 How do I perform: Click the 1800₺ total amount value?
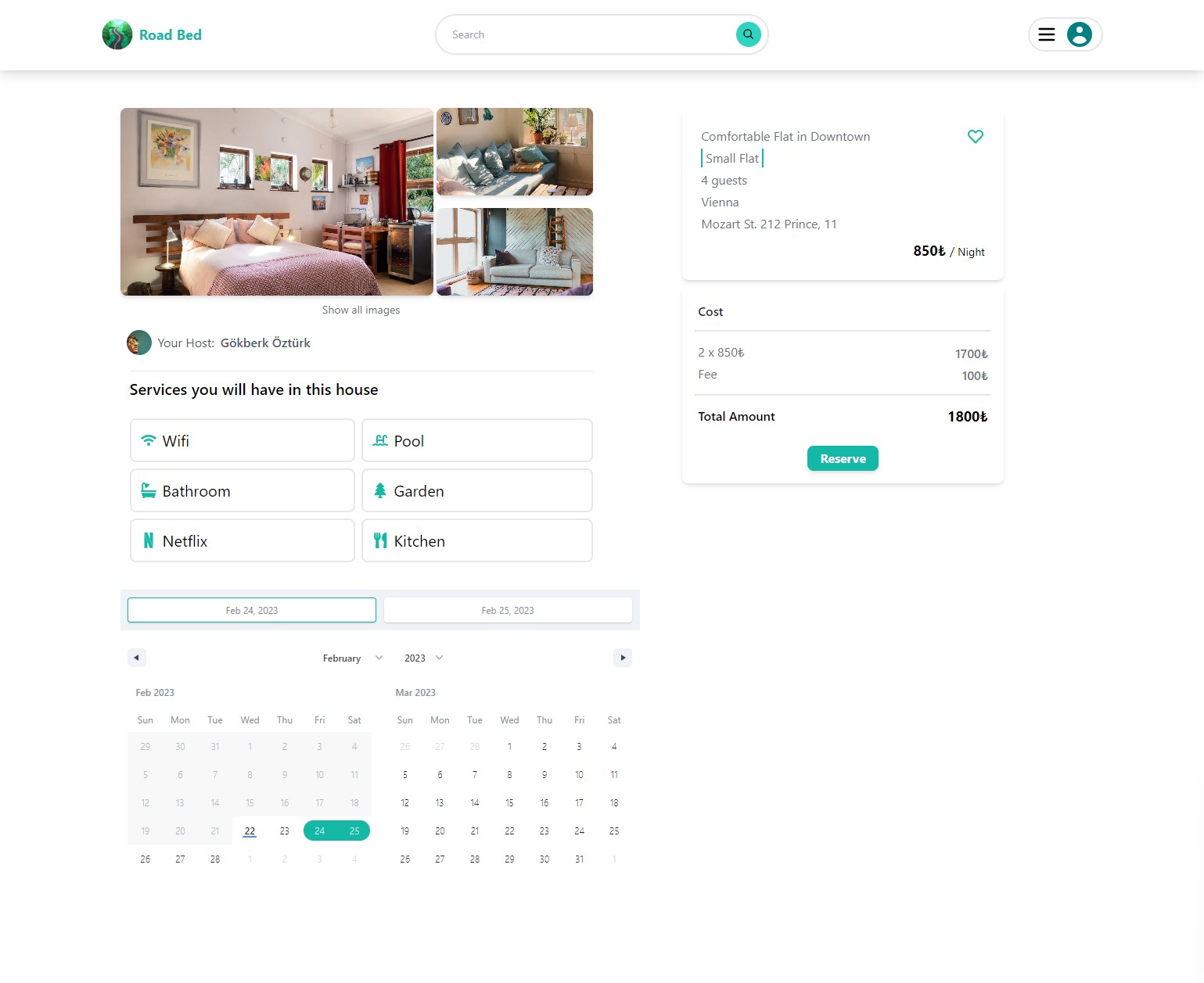tap(968, 416)
